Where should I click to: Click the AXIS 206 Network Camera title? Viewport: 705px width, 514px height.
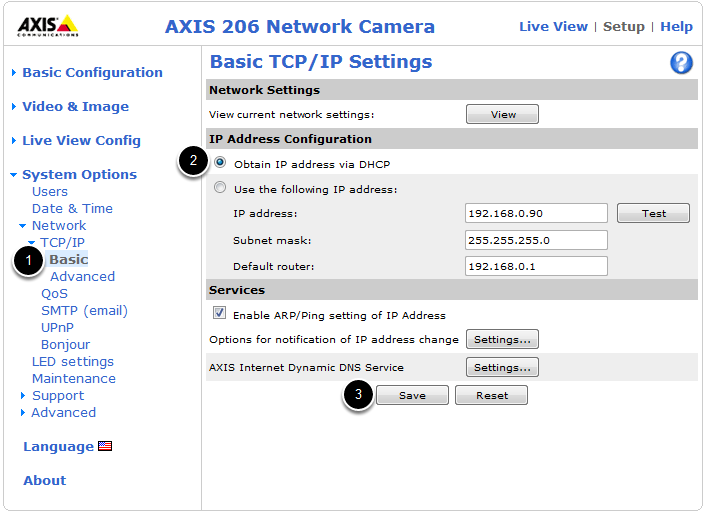click(300, 27)
